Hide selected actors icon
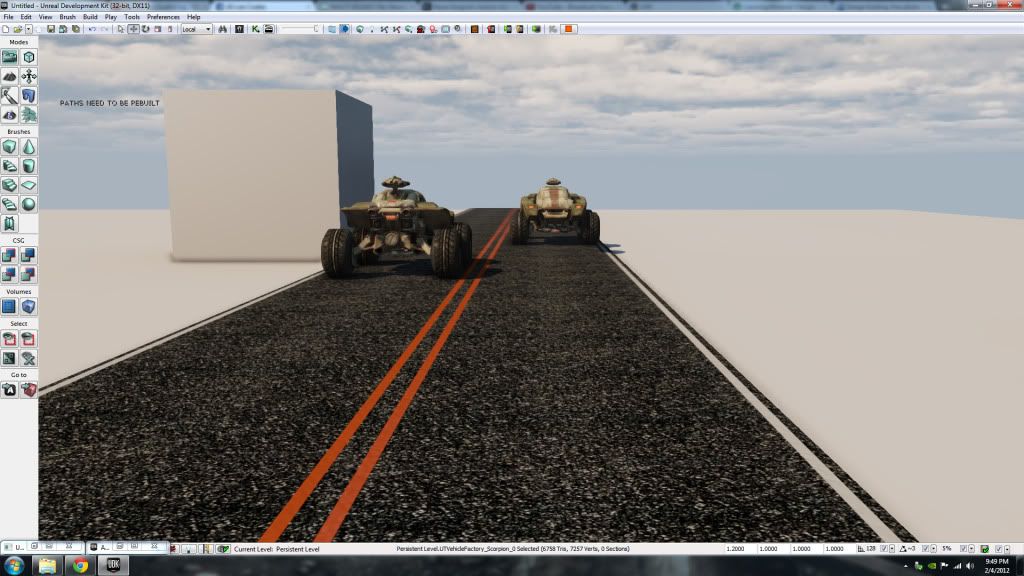 click(x=28, y=339)
